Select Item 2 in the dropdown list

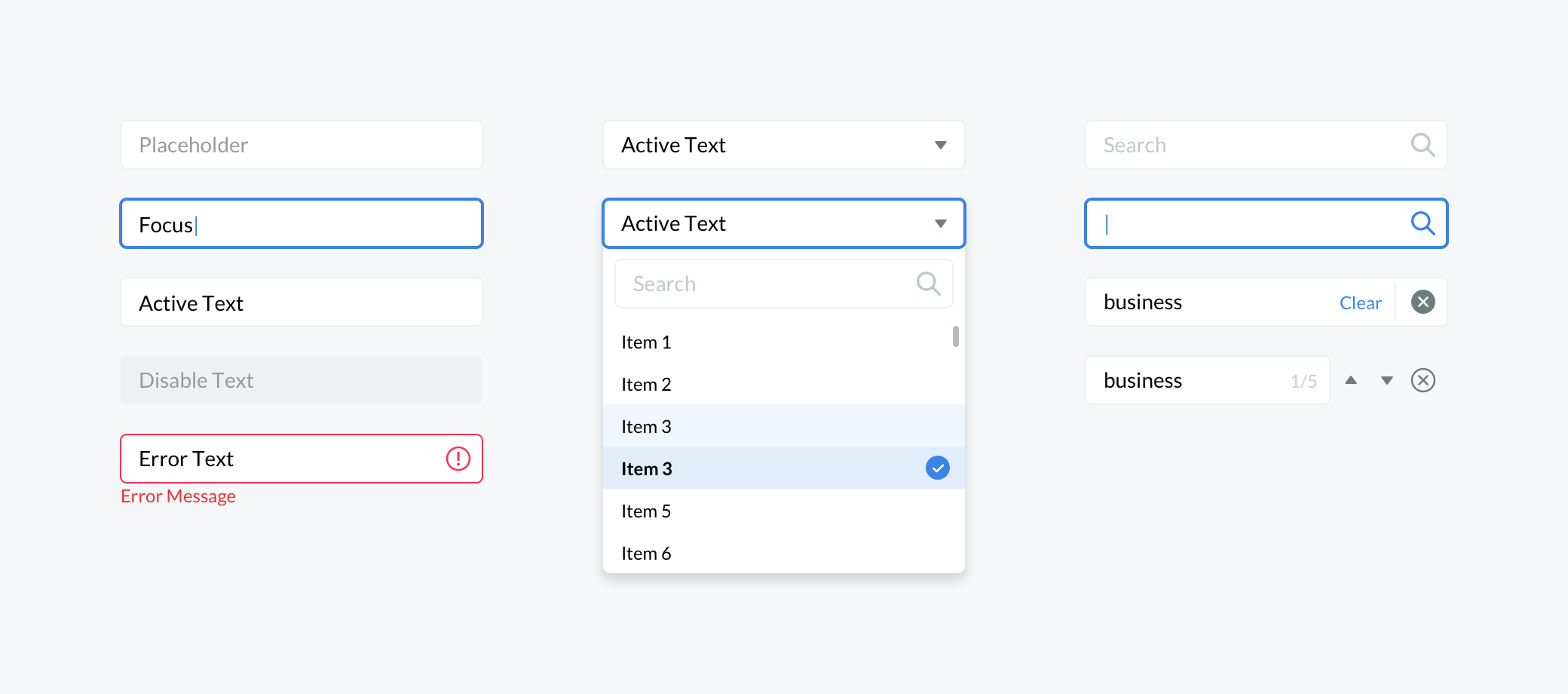[646, 385]
